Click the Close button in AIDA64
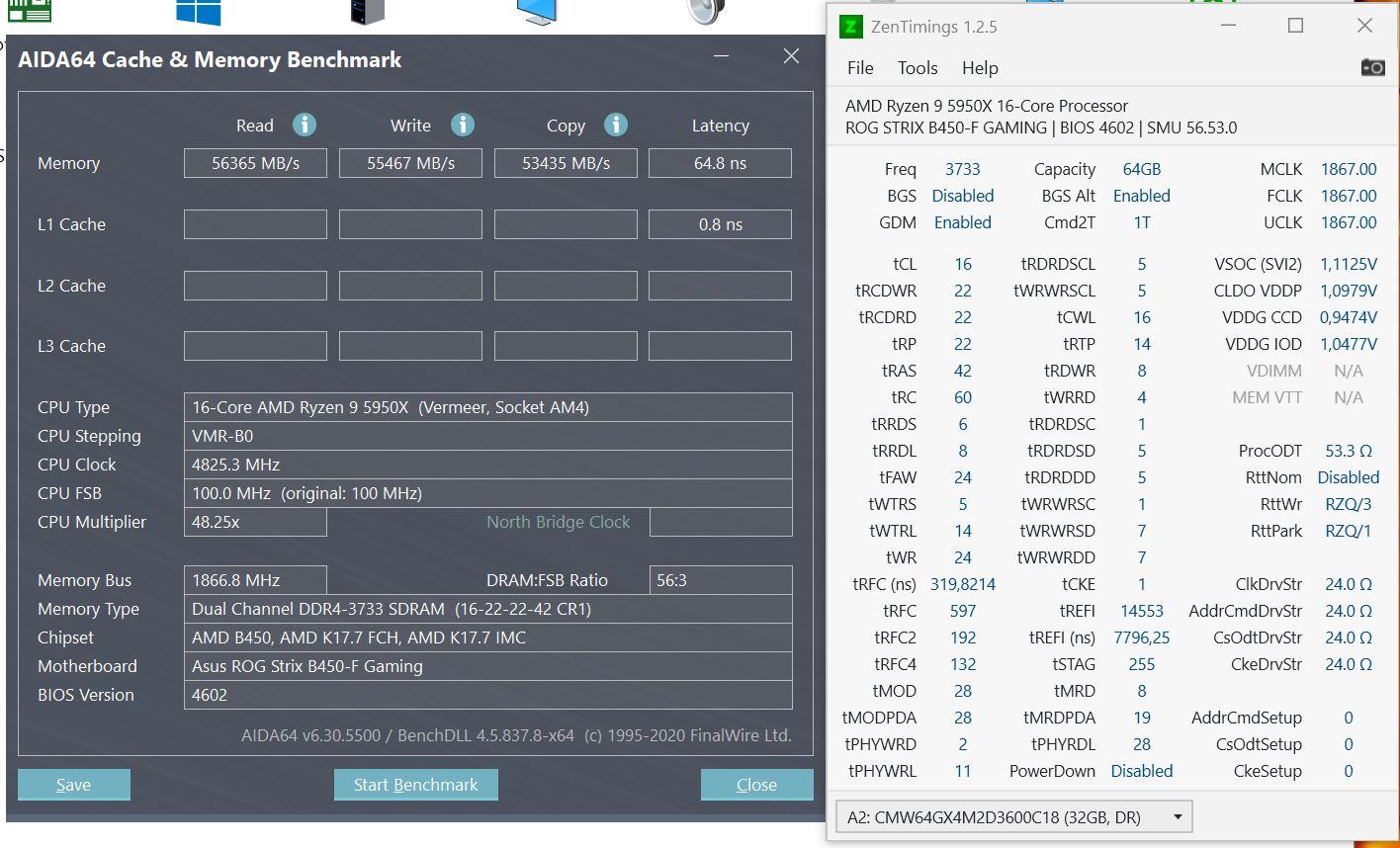Image resolution: width=1400 pixels, height=848 pixels. point(756,785)
